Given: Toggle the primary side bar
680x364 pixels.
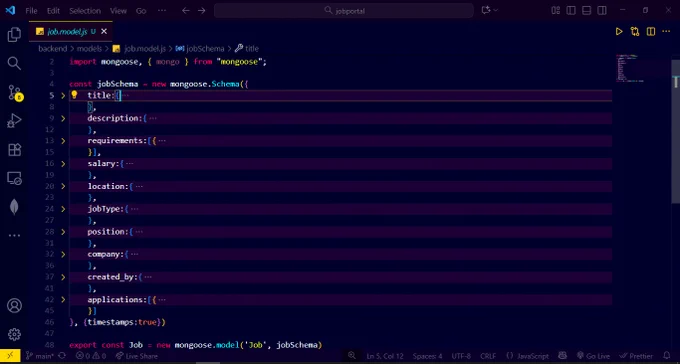Looking at the screenshot, I should (x=571, y=10).
